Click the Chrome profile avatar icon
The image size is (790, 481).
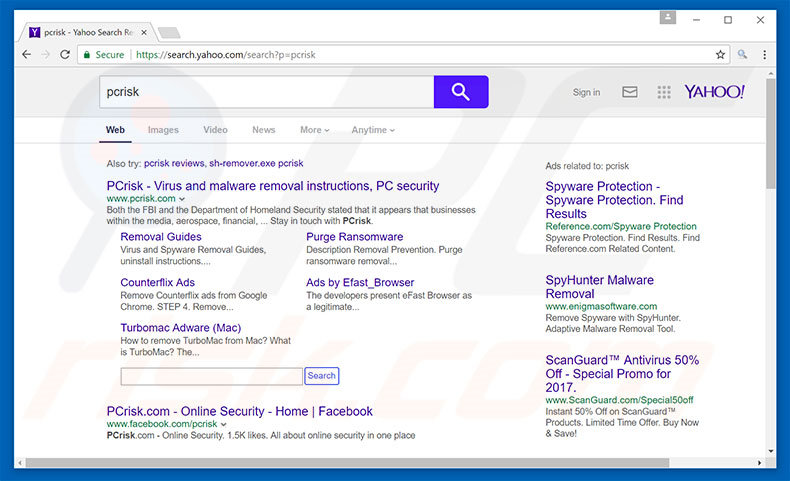point(668,18)
